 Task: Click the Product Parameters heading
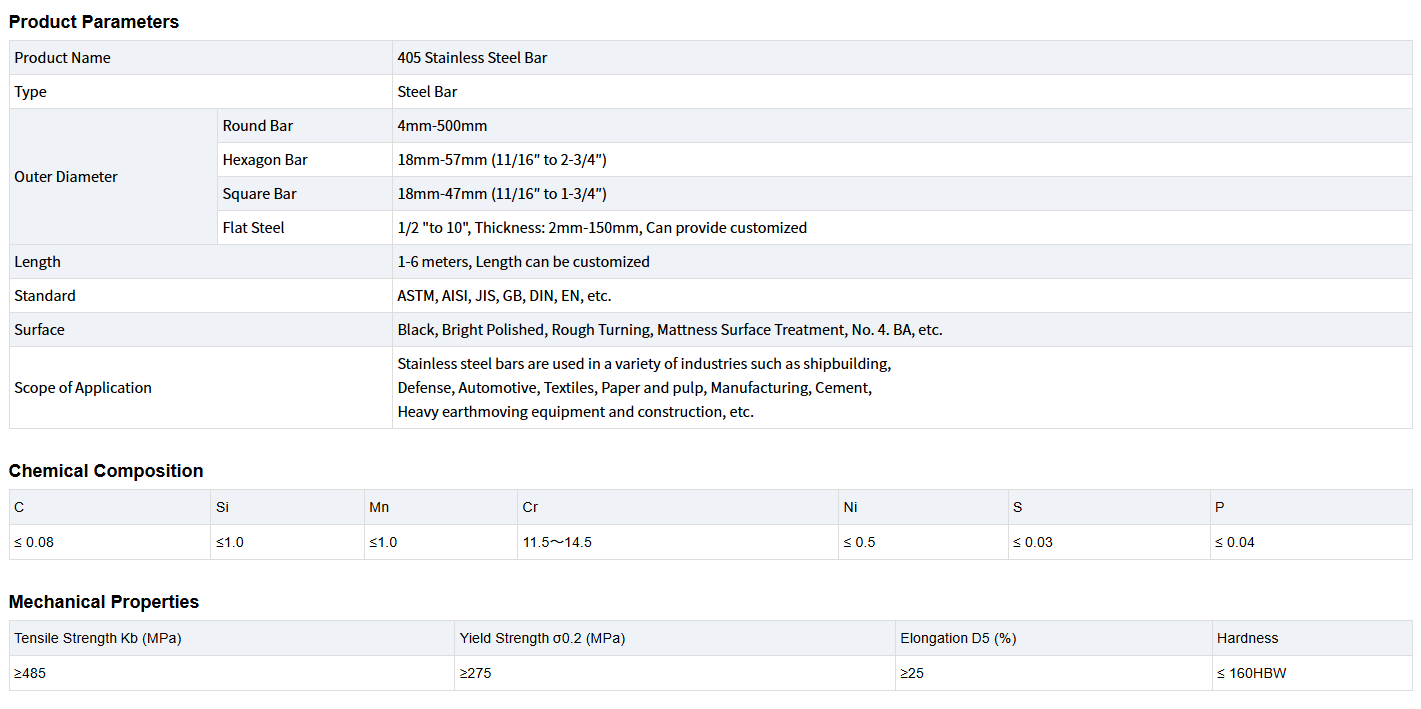tap(94, 22)
